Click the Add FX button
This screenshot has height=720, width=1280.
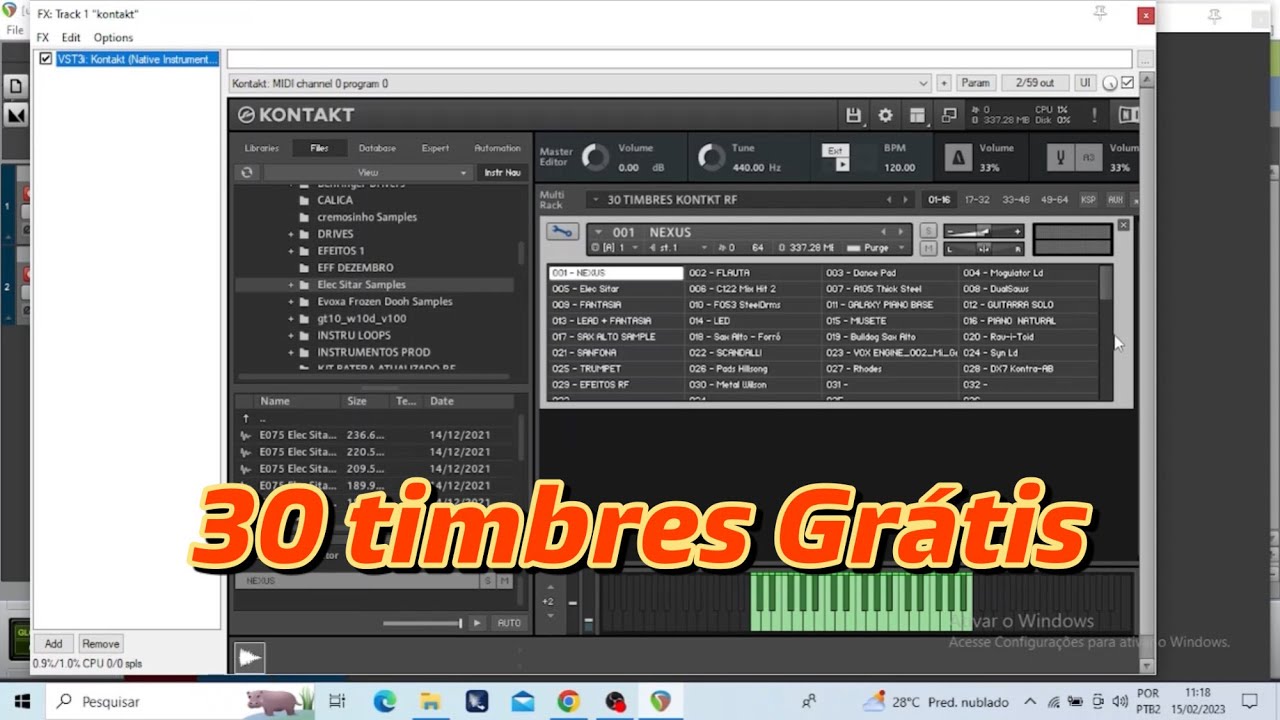point(53,644)
